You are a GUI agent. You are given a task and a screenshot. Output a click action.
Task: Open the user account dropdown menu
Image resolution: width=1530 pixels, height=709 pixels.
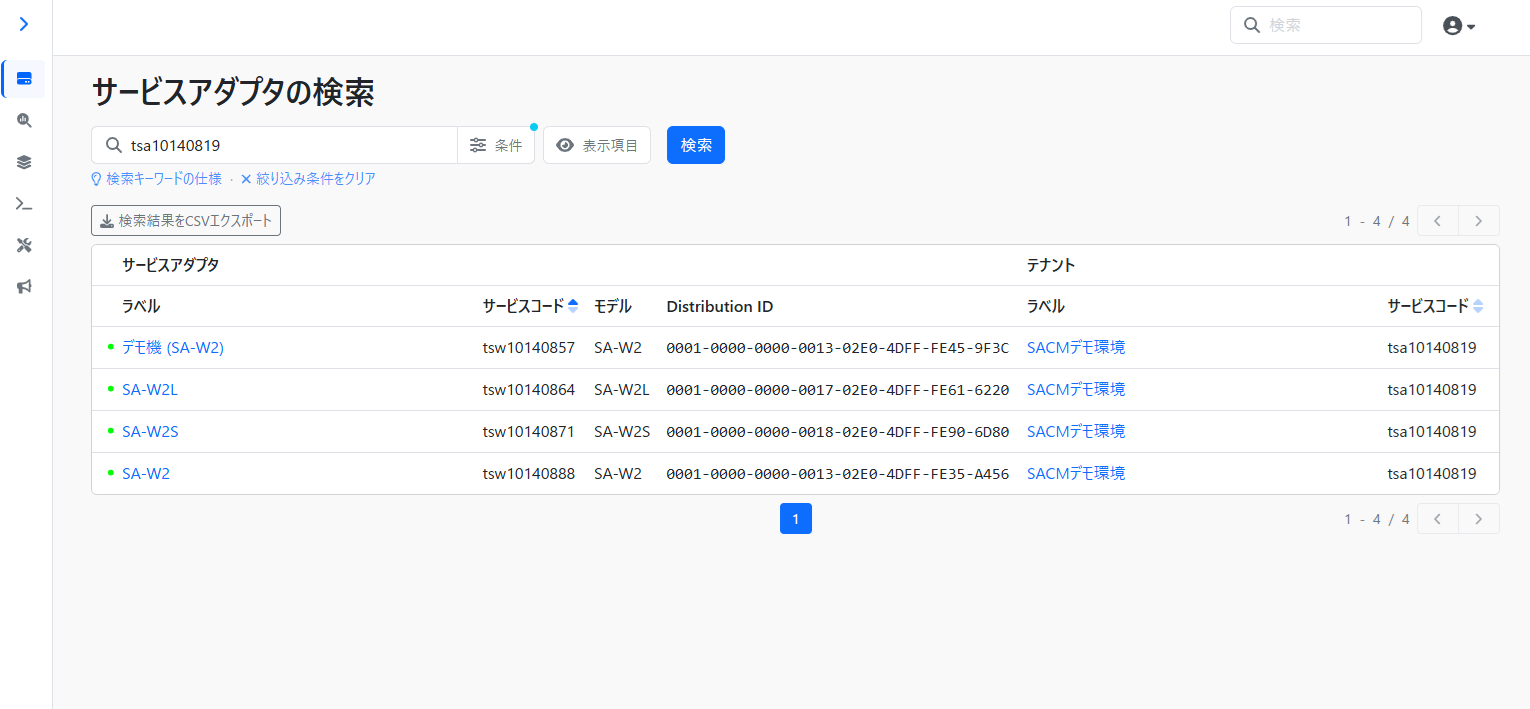pyautogui.click(x=1459, y=26)
